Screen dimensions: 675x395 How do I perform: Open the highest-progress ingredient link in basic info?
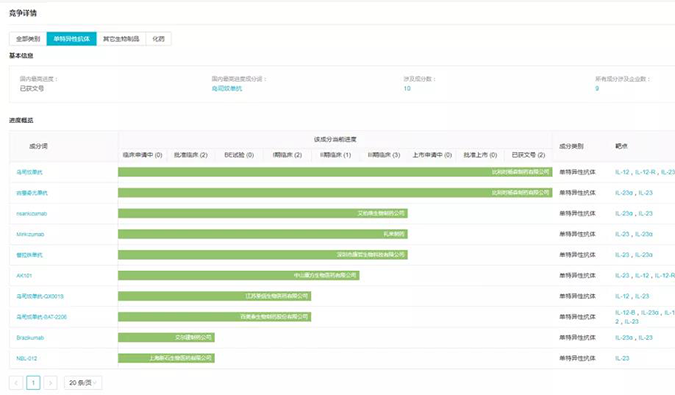pyautogui.click(x=227, y=88)
